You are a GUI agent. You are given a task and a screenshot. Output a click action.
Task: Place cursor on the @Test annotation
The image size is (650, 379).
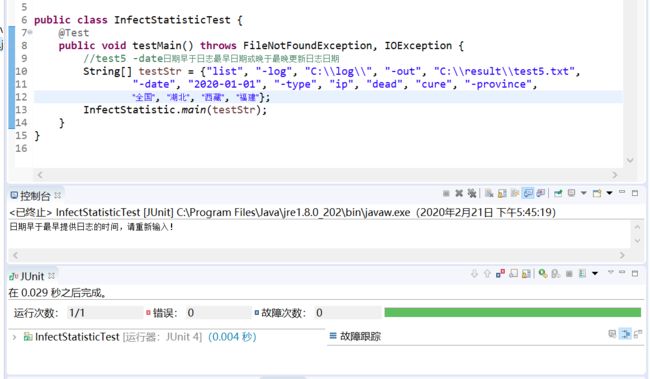tap(74, 33)
